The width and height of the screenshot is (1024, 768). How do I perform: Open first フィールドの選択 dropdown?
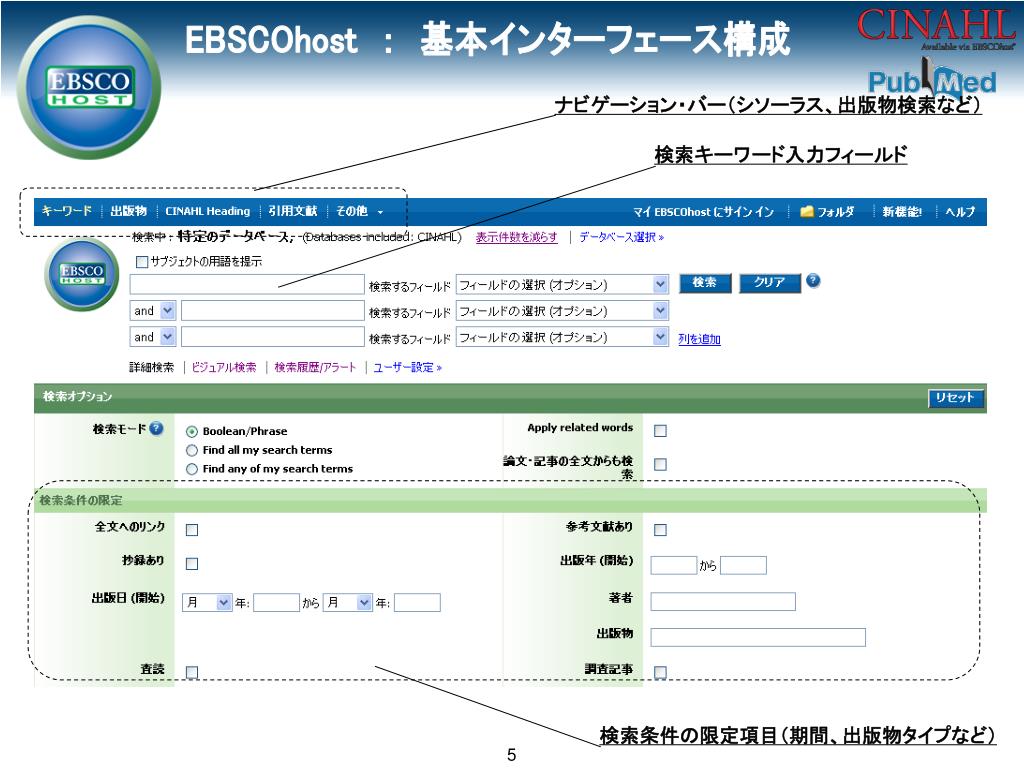(x=562, y=284)
